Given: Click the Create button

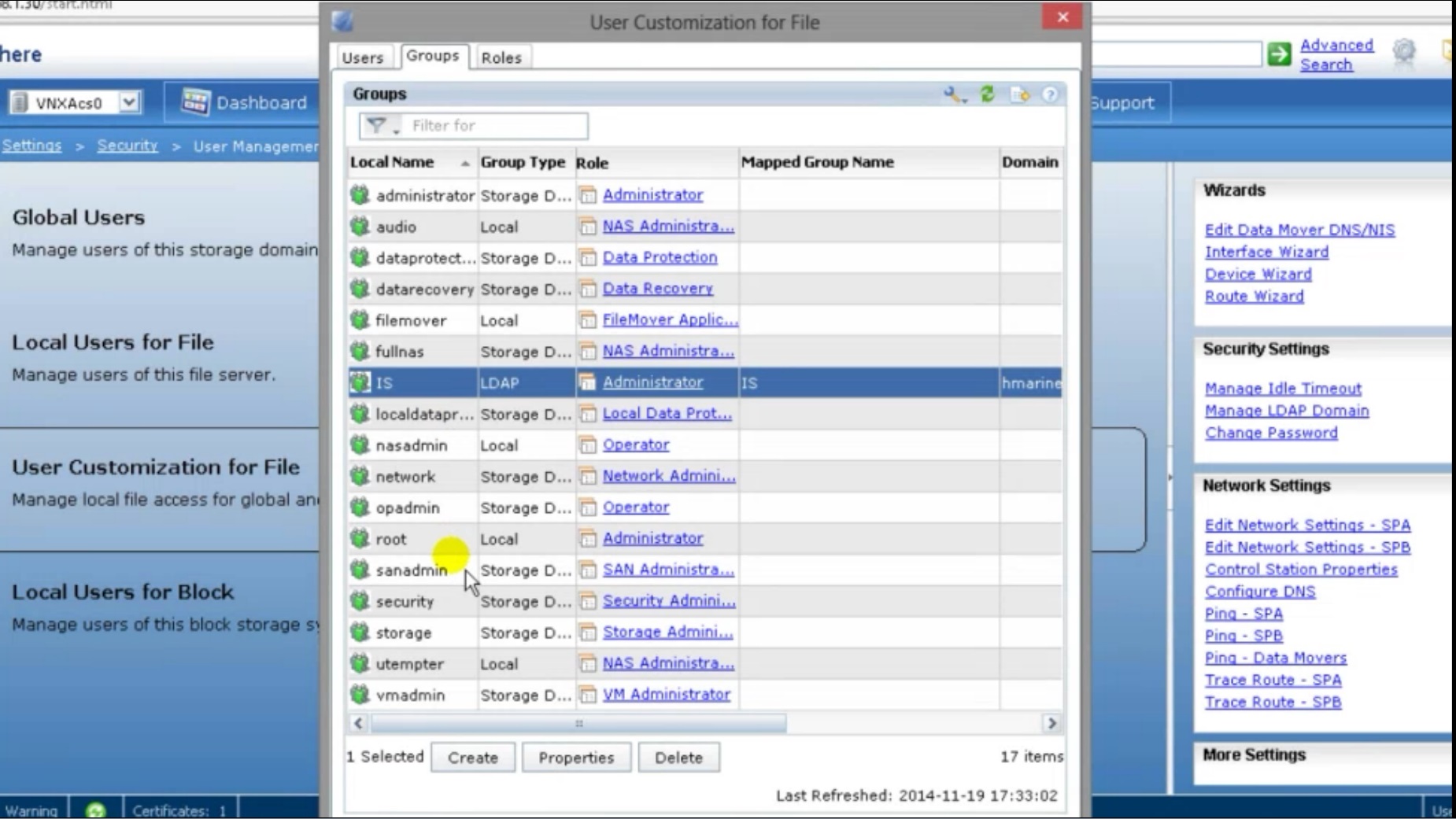Looking at the screenshot, I should 473,758.
